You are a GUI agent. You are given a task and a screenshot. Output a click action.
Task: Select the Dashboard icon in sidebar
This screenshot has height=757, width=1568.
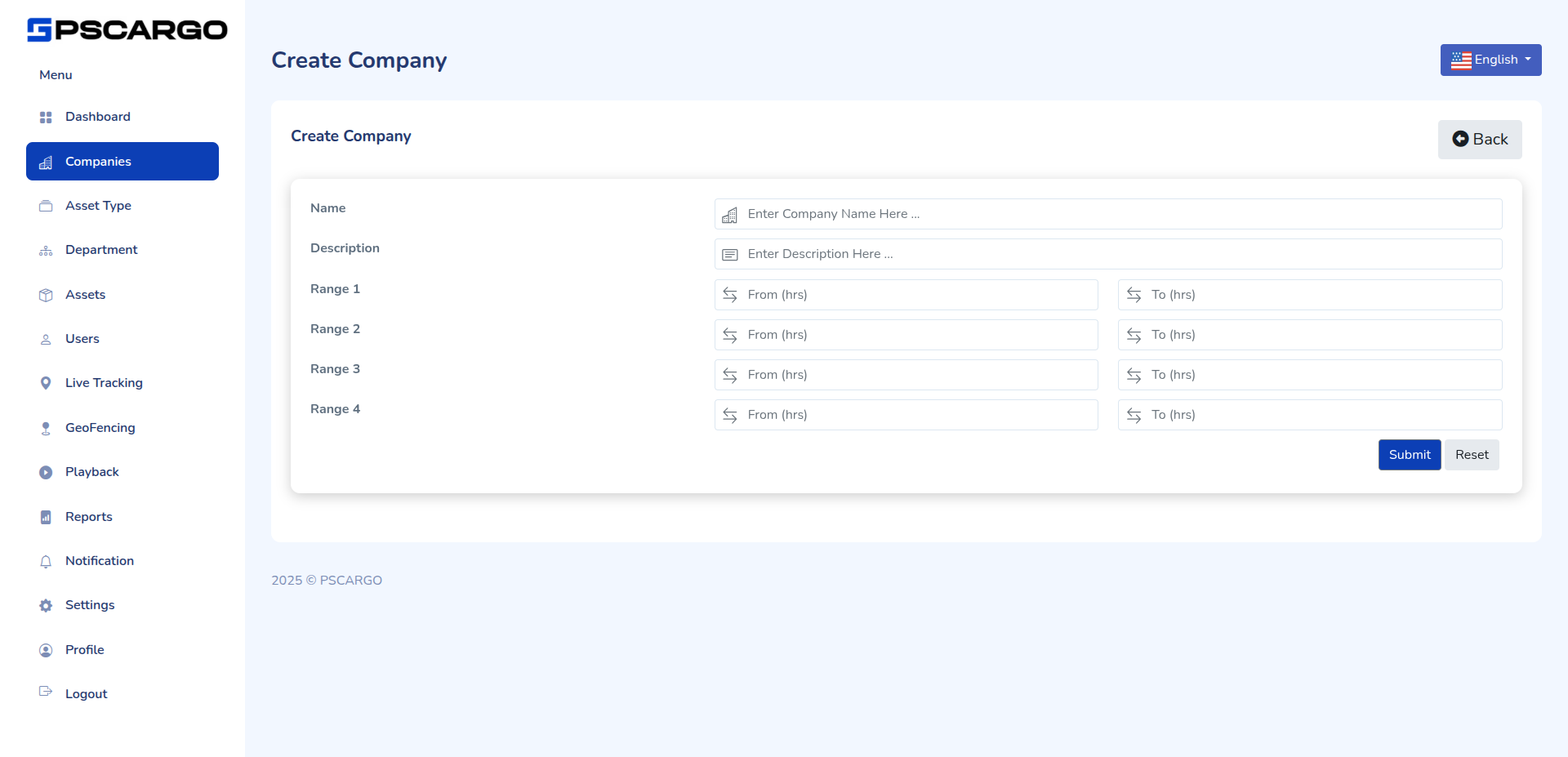pos(46,117)
